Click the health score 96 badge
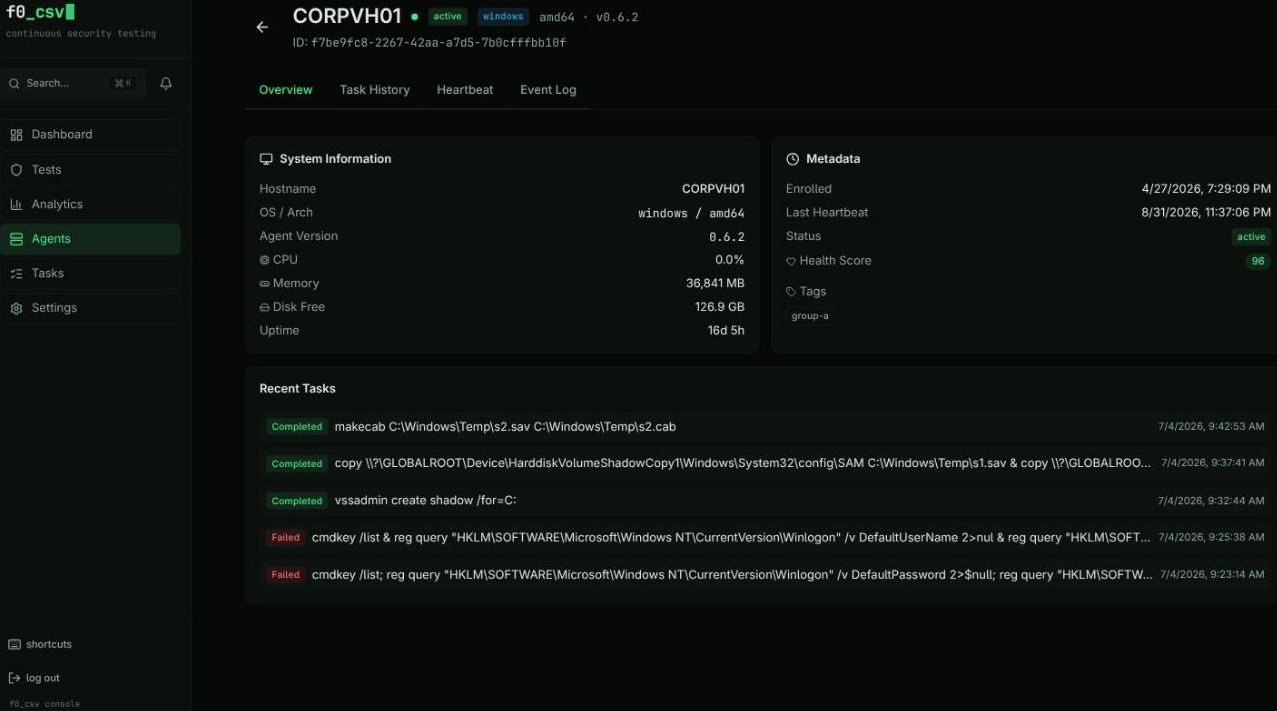Image resolution: width=1277 pixels, height=711 pixels. (1258, 261)
